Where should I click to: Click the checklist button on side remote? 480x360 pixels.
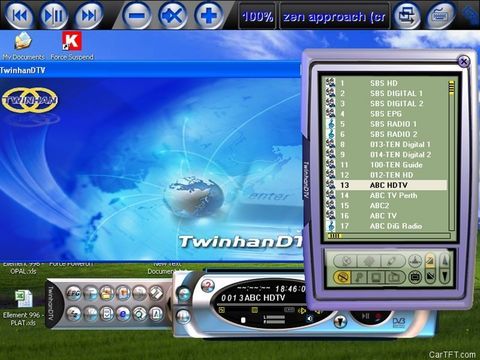pyautogui.click(x=107, y=314)
